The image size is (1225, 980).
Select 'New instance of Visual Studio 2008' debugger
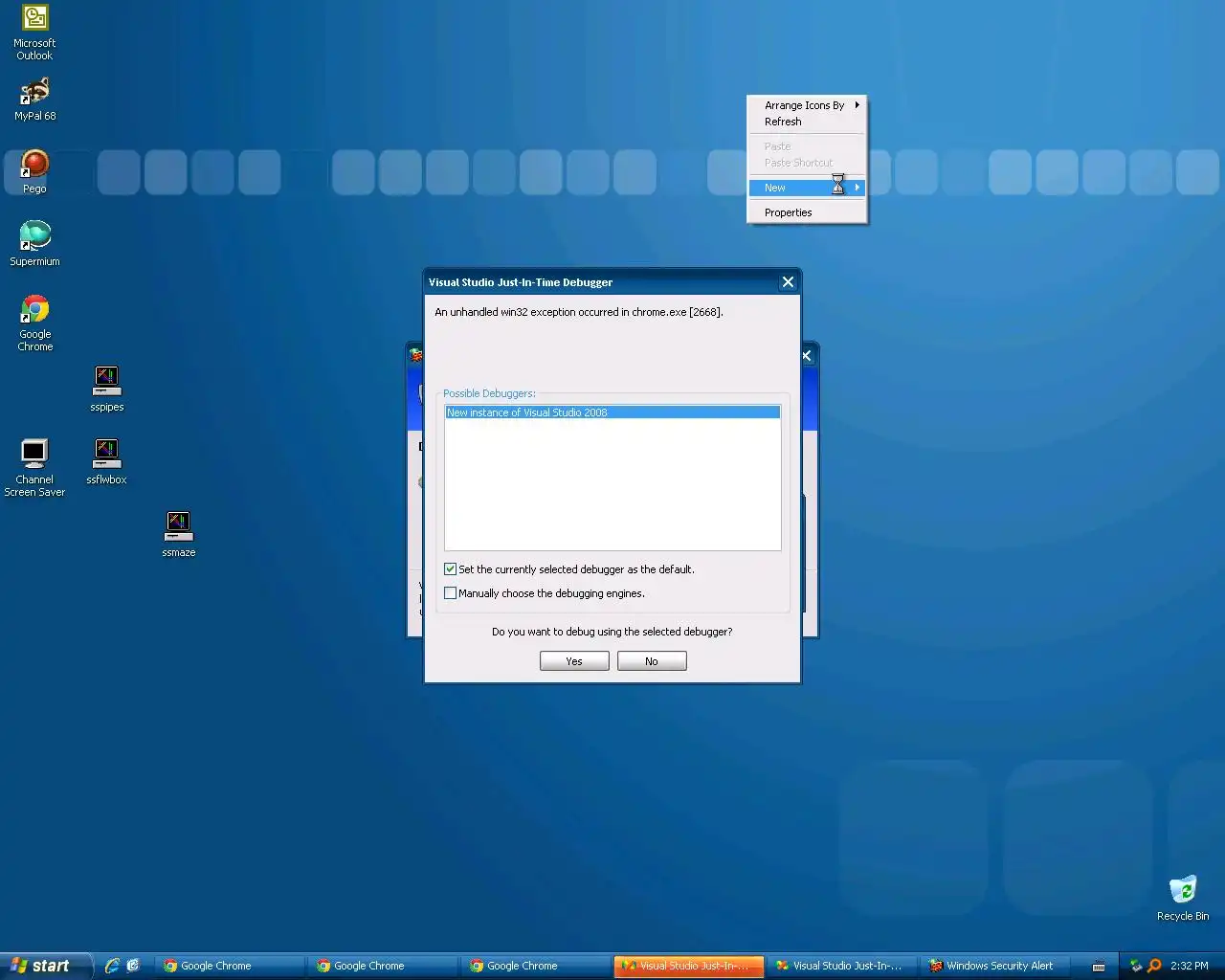click(612, 412)
